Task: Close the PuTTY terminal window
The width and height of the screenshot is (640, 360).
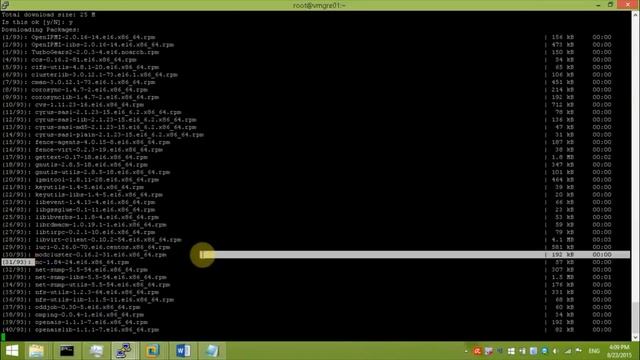Action: pyautogui.click(x=629, y=5)
